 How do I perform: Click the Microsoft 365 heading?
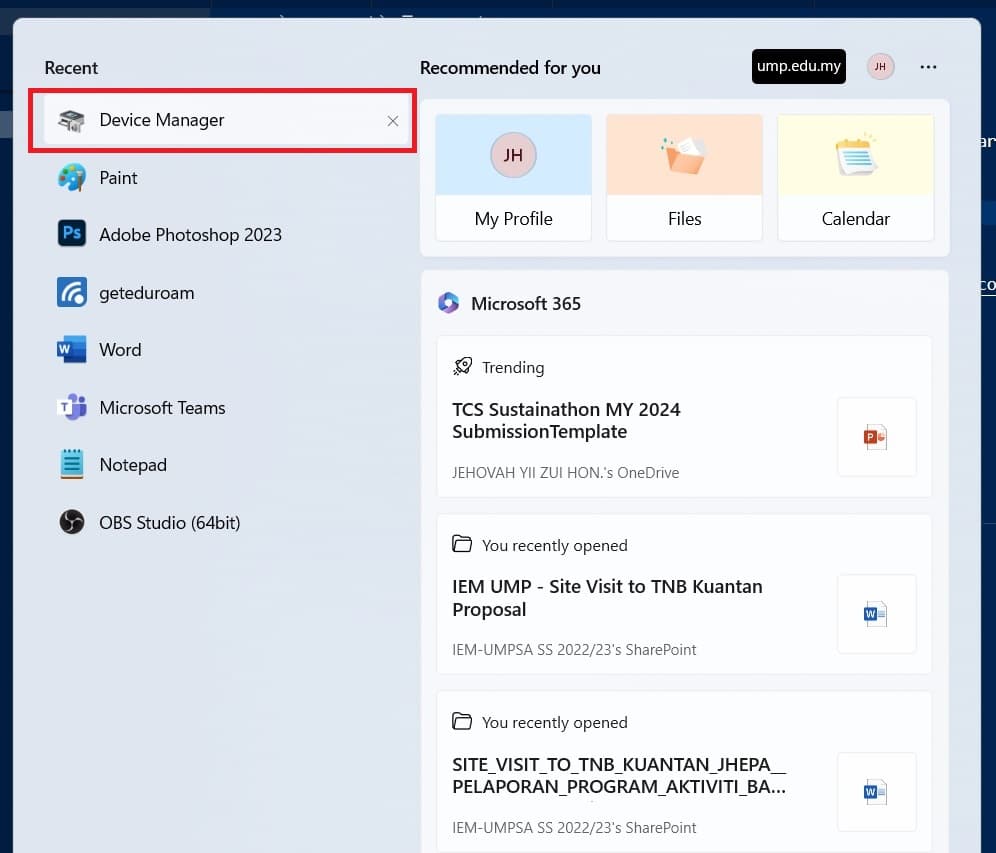point(526,304)
